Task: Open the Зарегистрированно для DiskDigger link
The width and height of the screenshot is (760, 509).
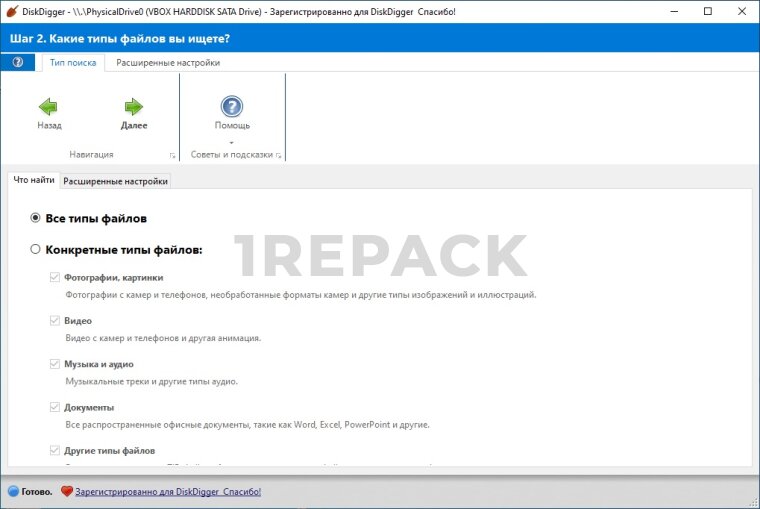Action: (167, 492)
